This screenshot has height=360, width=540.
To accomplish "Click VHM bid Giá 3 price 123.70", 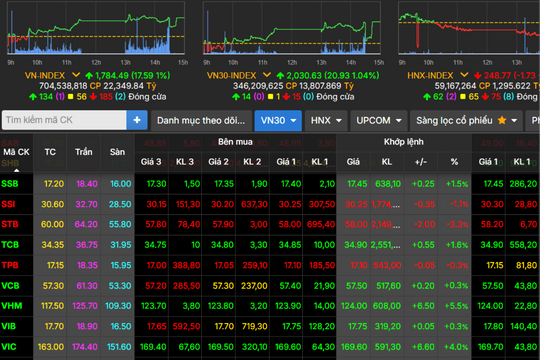I will pos(154,306).
